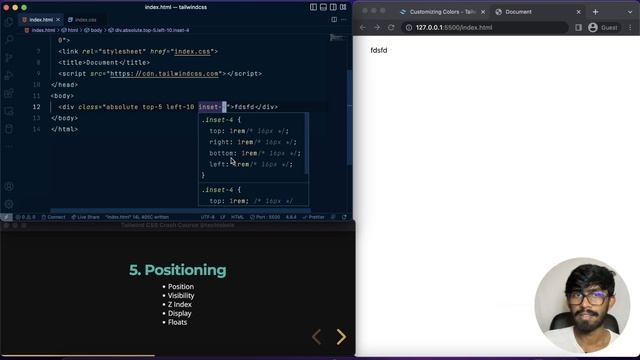
Task: Follow the index.css link on line 7
Action: (x=192, y=52)
